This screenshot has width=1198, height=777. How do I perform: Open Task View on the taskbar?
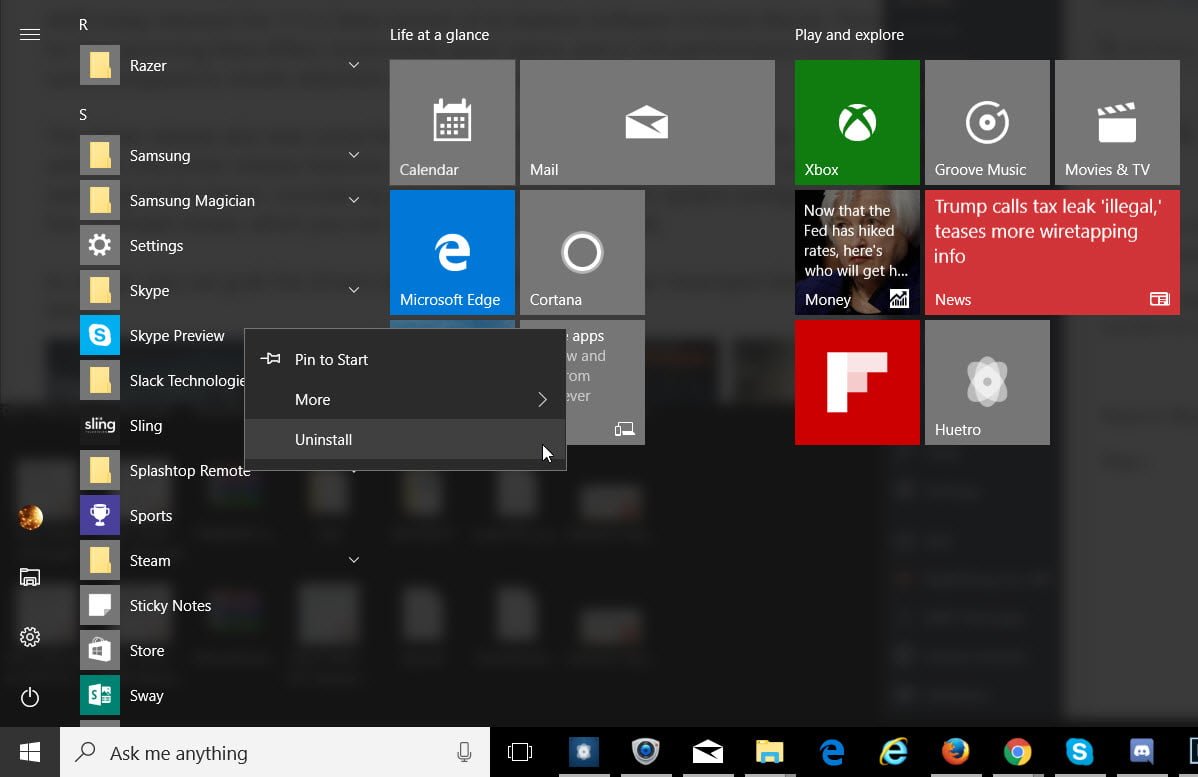(x=520, y=753)
